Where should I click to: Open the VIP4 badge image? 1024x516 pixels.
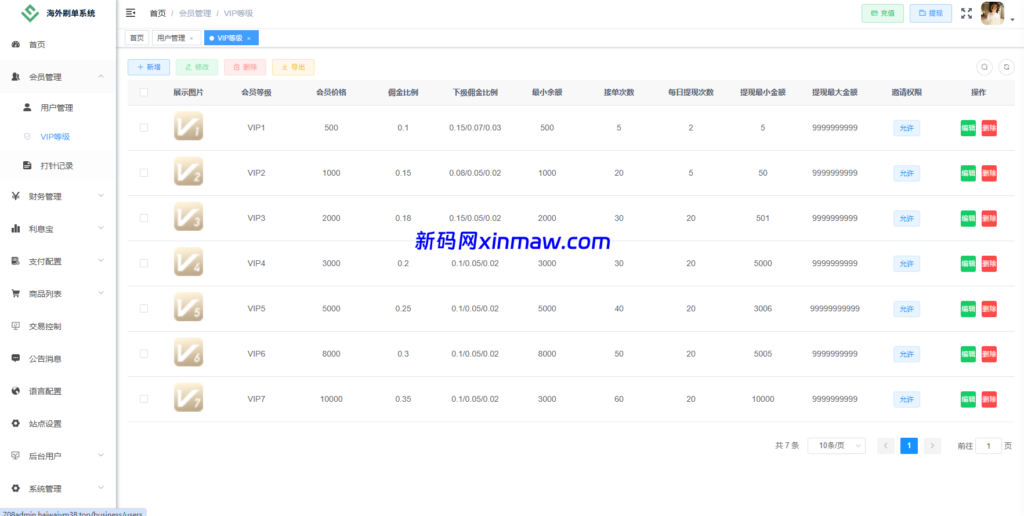pos(188,263)
